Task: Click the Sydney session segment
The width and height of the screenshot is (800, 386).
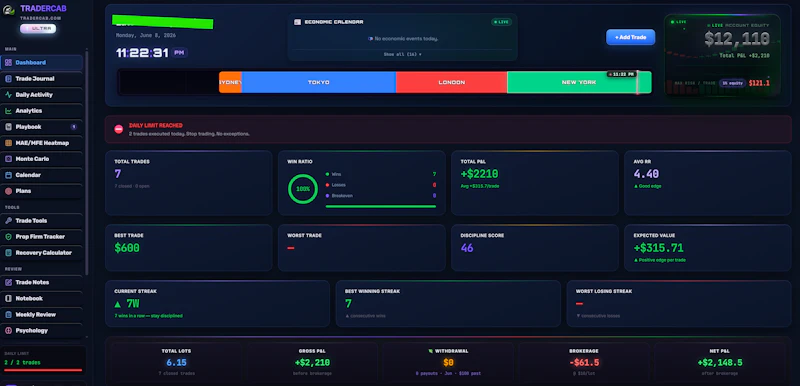Action: pos(230,82)
